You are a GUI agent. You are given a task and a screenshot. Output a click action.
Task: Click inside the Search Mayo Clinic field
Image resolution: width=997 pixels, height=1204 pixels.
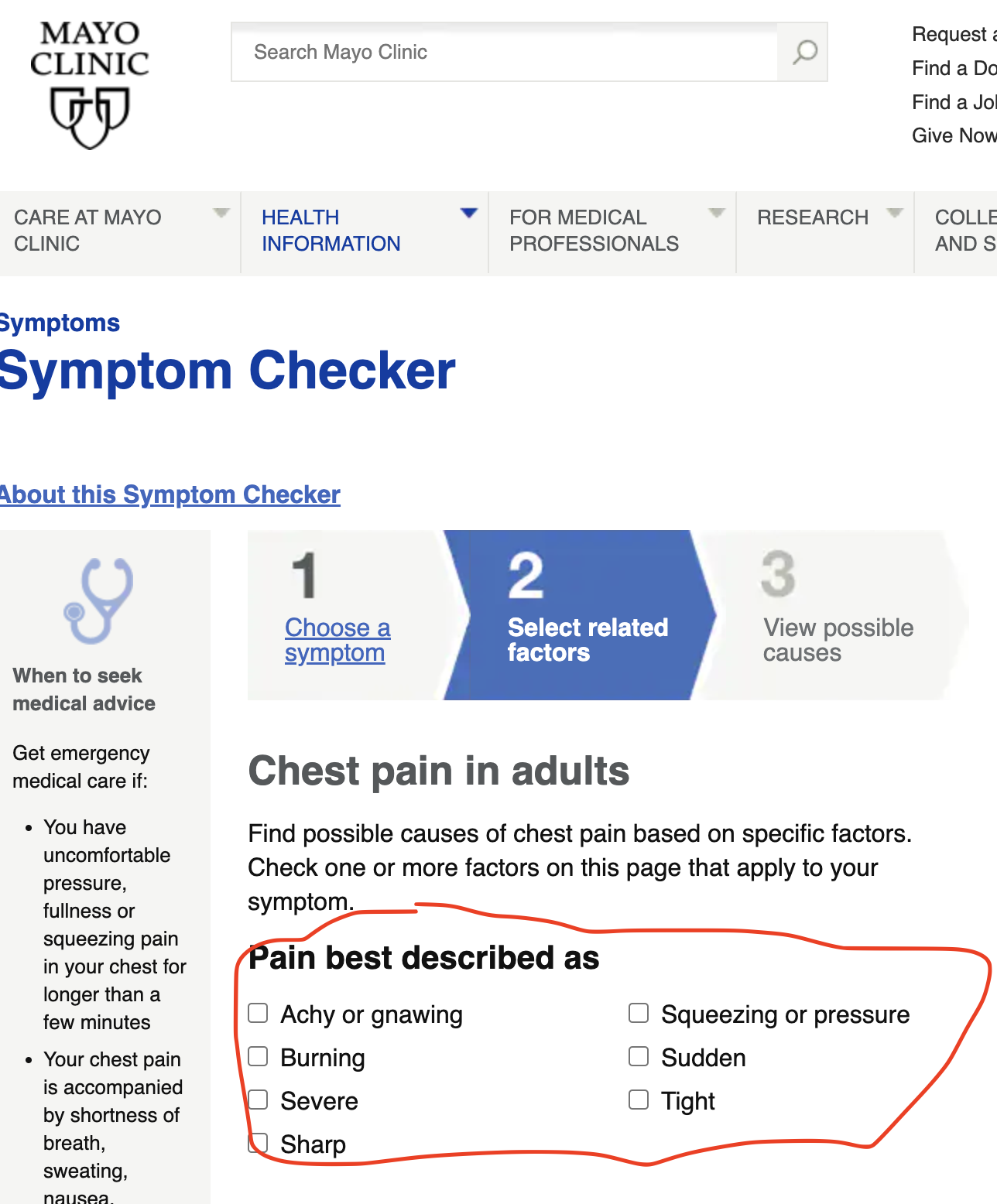(x=503, y=52)
